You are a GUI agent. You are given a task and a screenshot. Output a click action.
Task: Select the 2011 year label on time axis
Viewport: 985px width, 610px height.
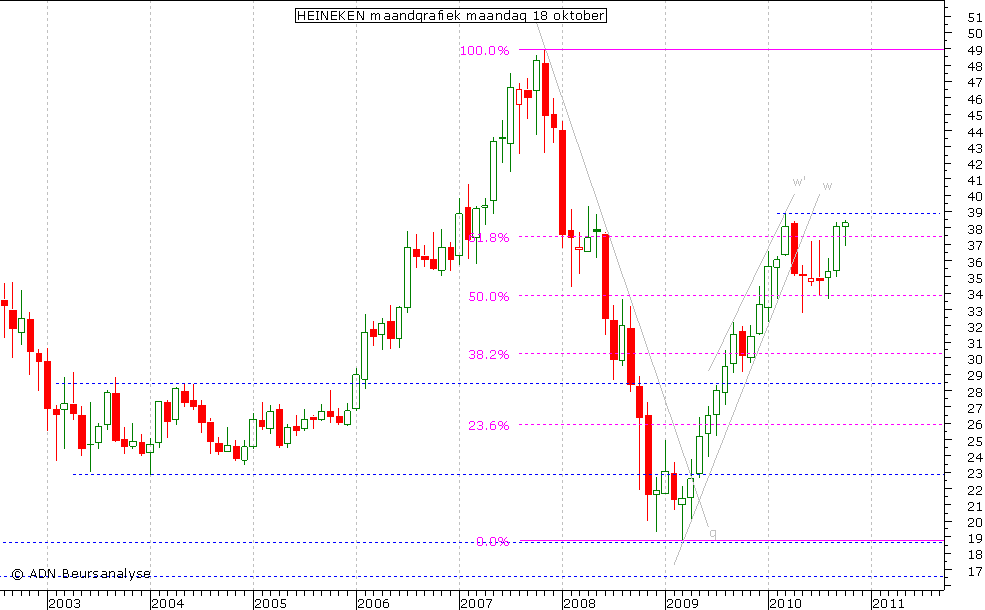tap(888, 604)
